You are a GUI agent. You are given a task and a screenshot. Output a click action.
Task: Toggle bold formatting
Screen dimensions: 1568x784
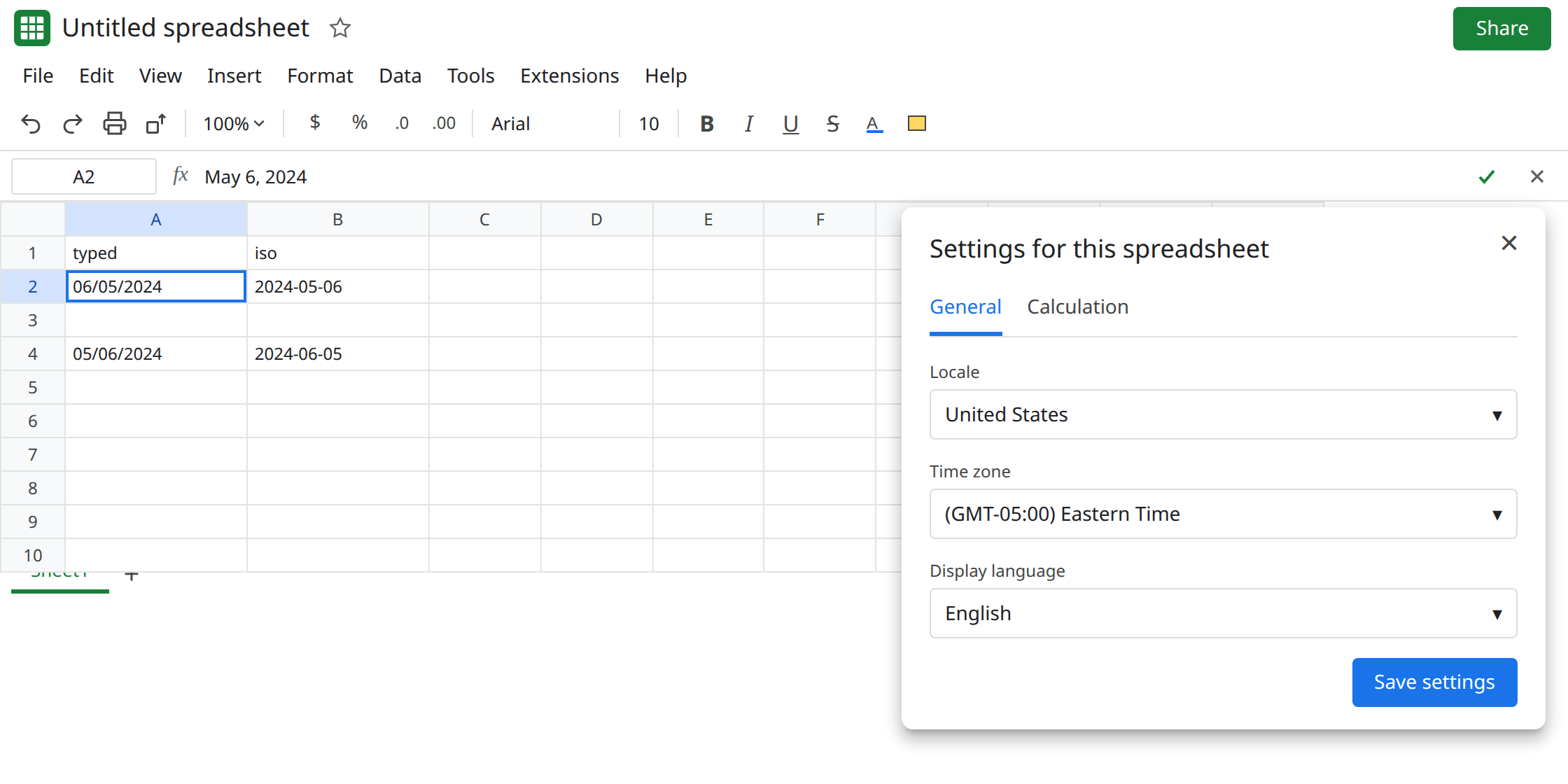707,124
